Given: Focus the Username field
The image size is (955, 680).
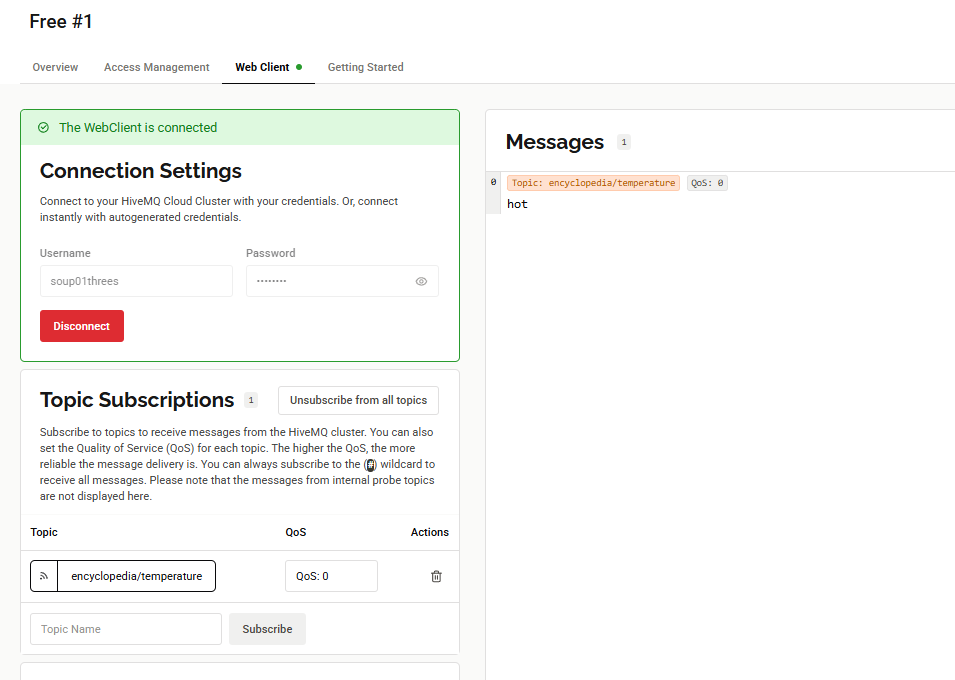Looking at the screenshot, I should click(136, 282).
